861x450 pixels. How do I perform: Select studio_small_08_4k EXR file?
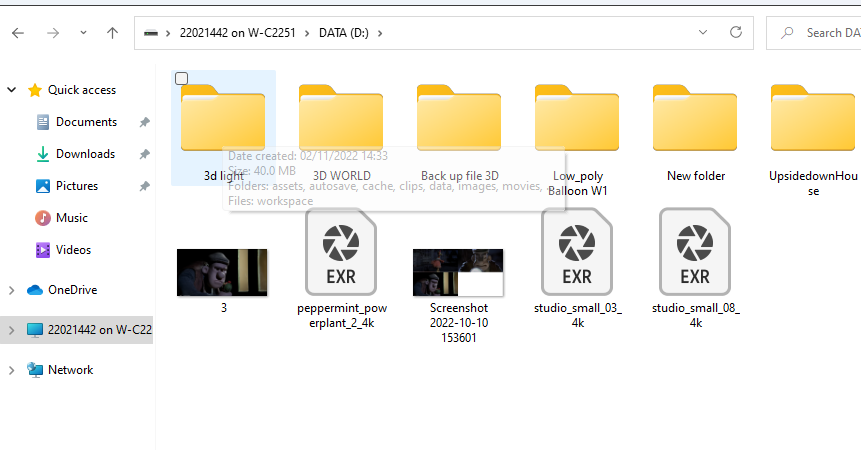coord(695,252)
